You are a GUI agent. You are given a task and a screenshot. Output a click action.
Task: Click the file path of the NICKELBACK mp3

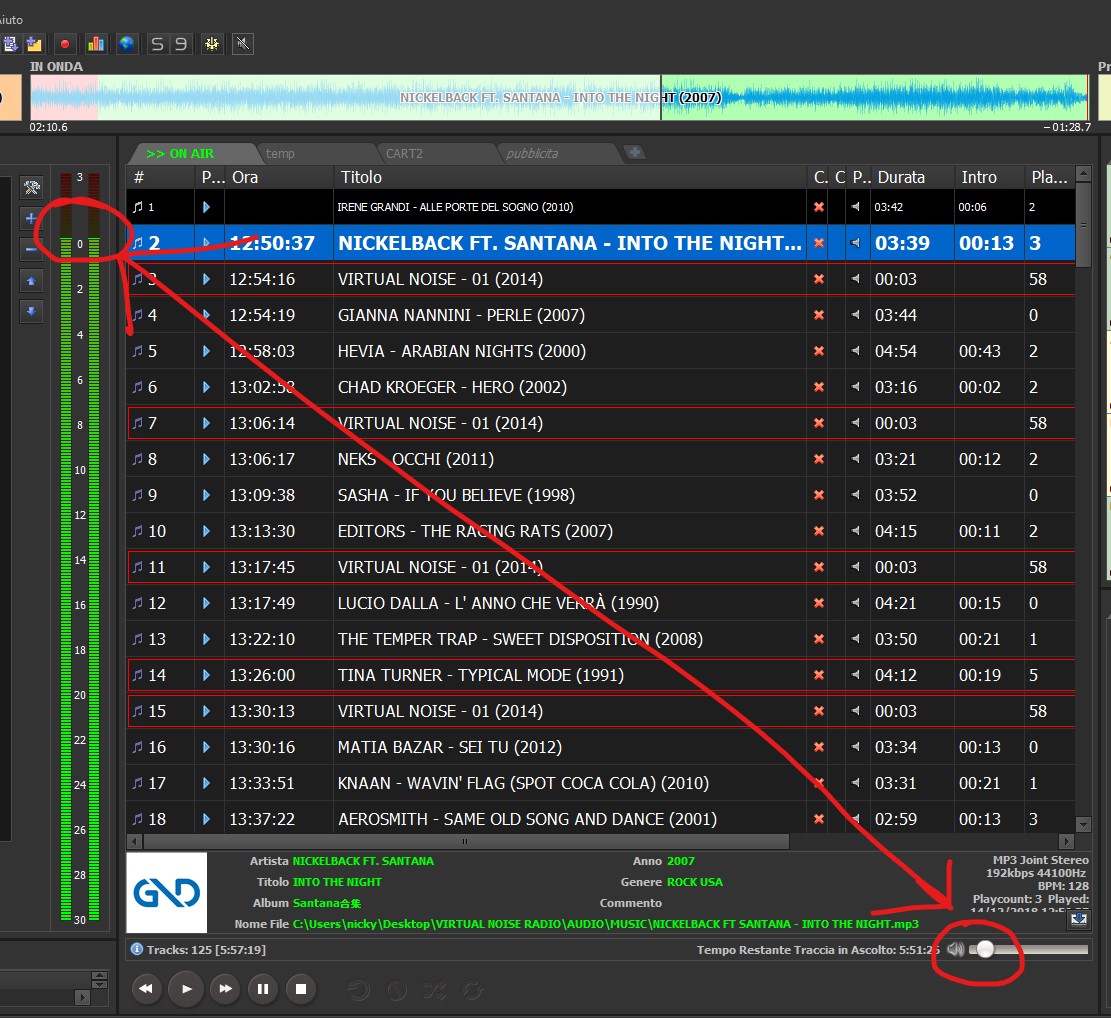pyautogui.click(x=606, y=924)
